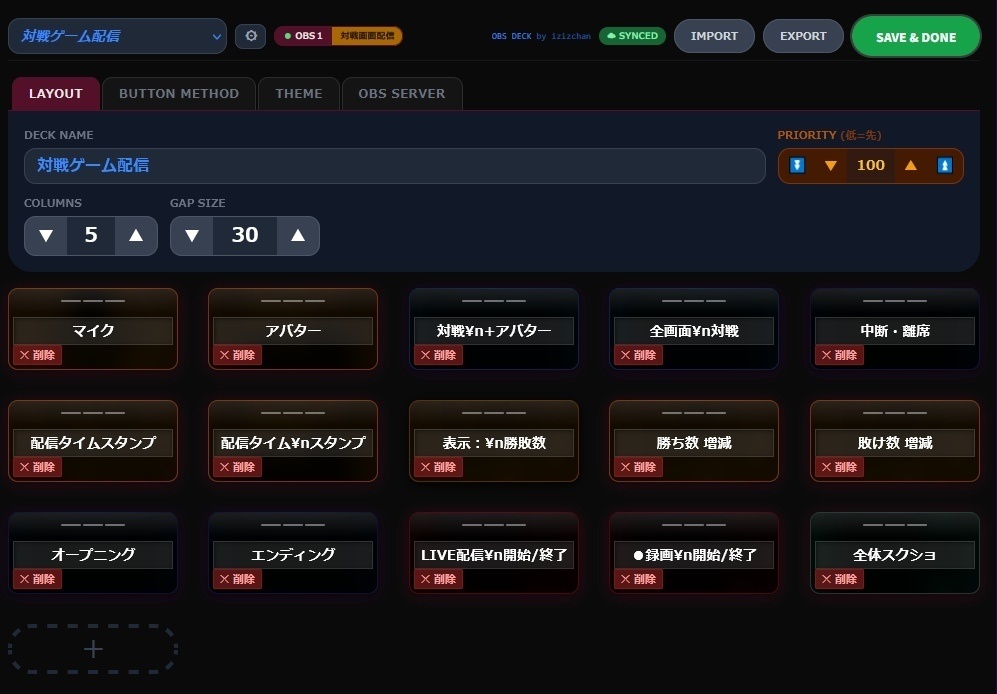
Task: Open the OBS SERVER tab
Action: 401,93
